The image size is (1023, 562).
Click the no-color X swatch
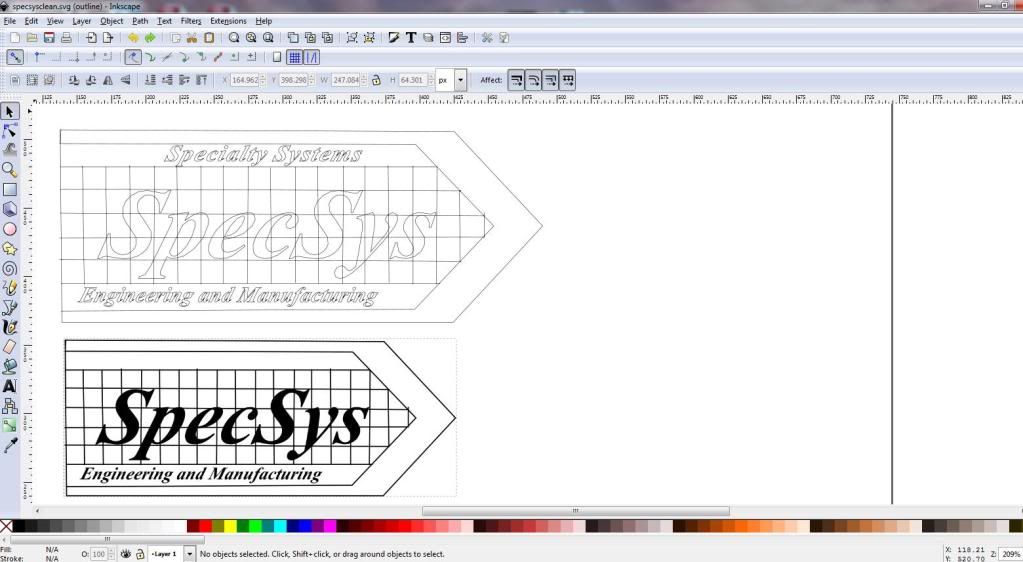[6, 526]
